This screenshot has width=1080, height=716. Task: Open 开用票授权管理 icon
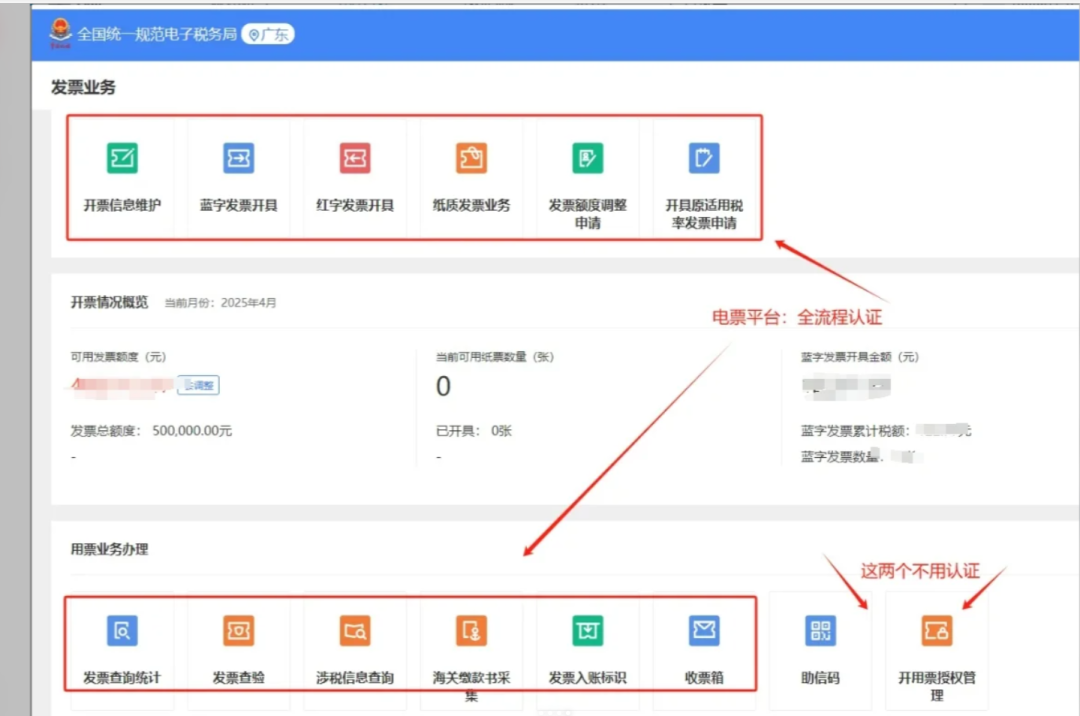(x=937, y=631)
